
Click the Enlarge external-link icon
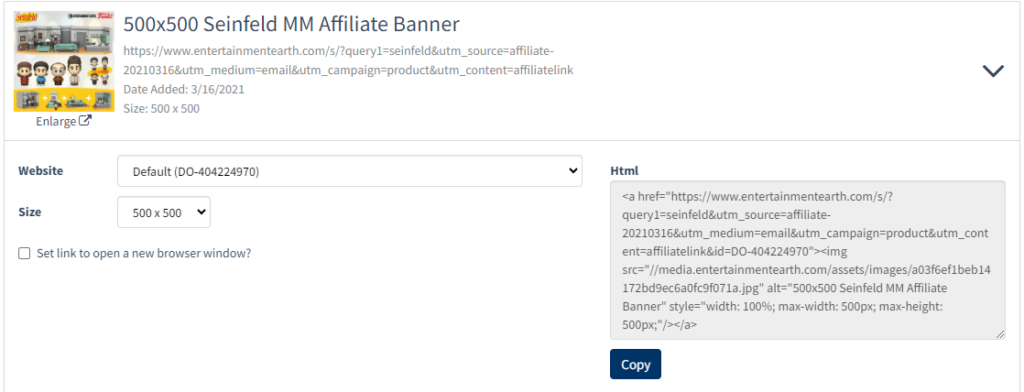coord(85,122)
